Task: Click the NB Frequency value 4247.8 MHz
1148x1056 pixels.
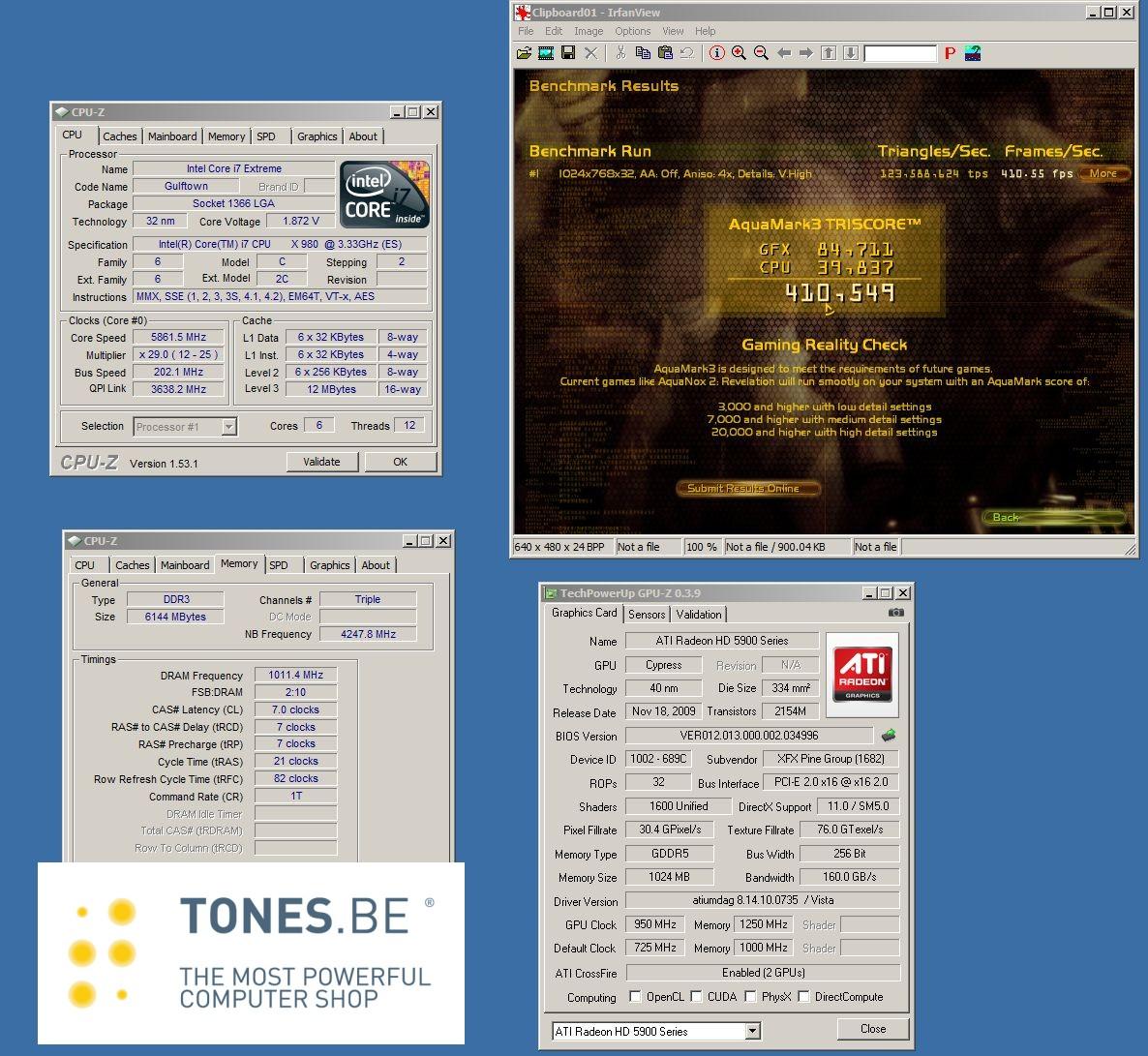Action: click(368, 634)
